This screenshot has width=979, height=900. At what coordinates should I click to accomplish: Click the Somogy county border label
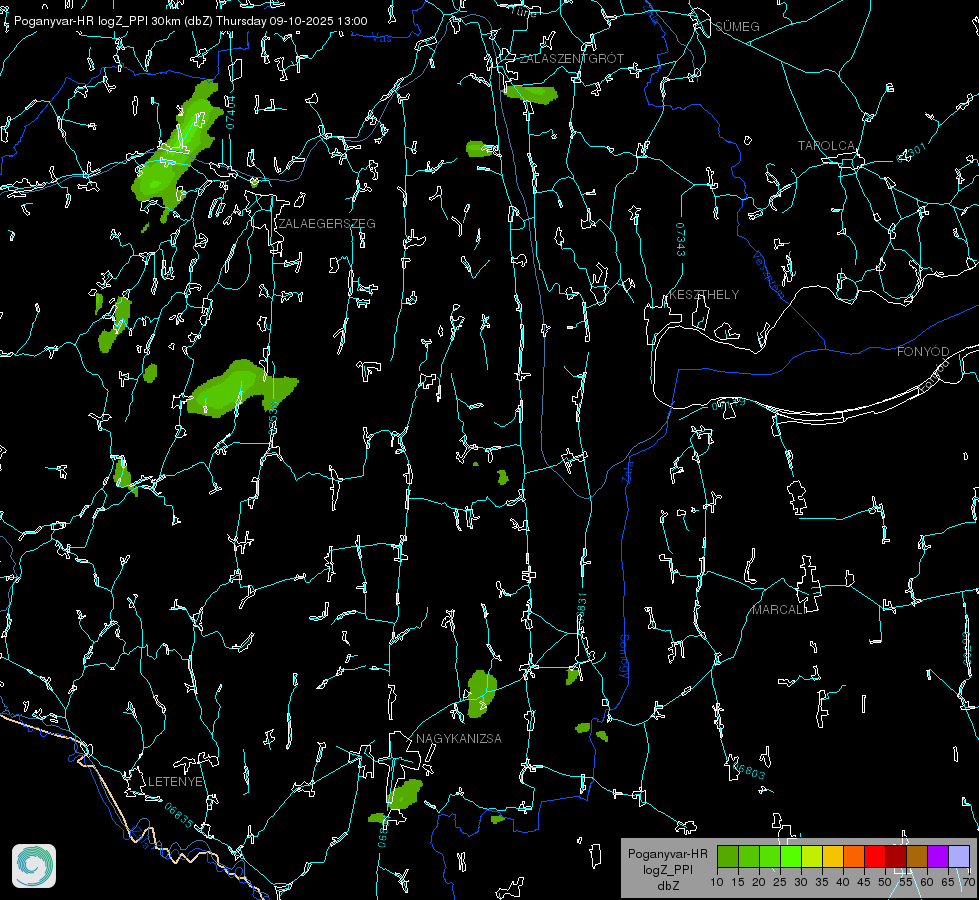(x=624, y=656)
